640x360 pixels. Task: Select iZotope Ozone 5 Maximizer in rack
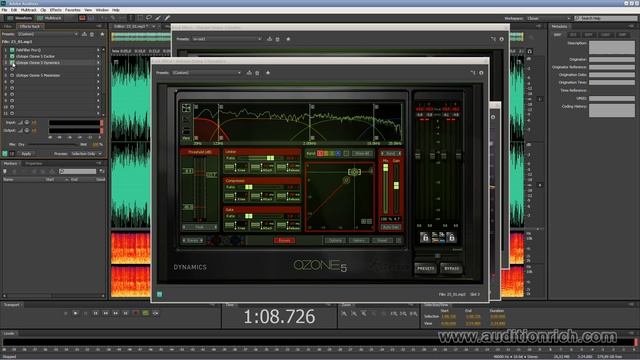pyautogui.click(x=38, y=76)
